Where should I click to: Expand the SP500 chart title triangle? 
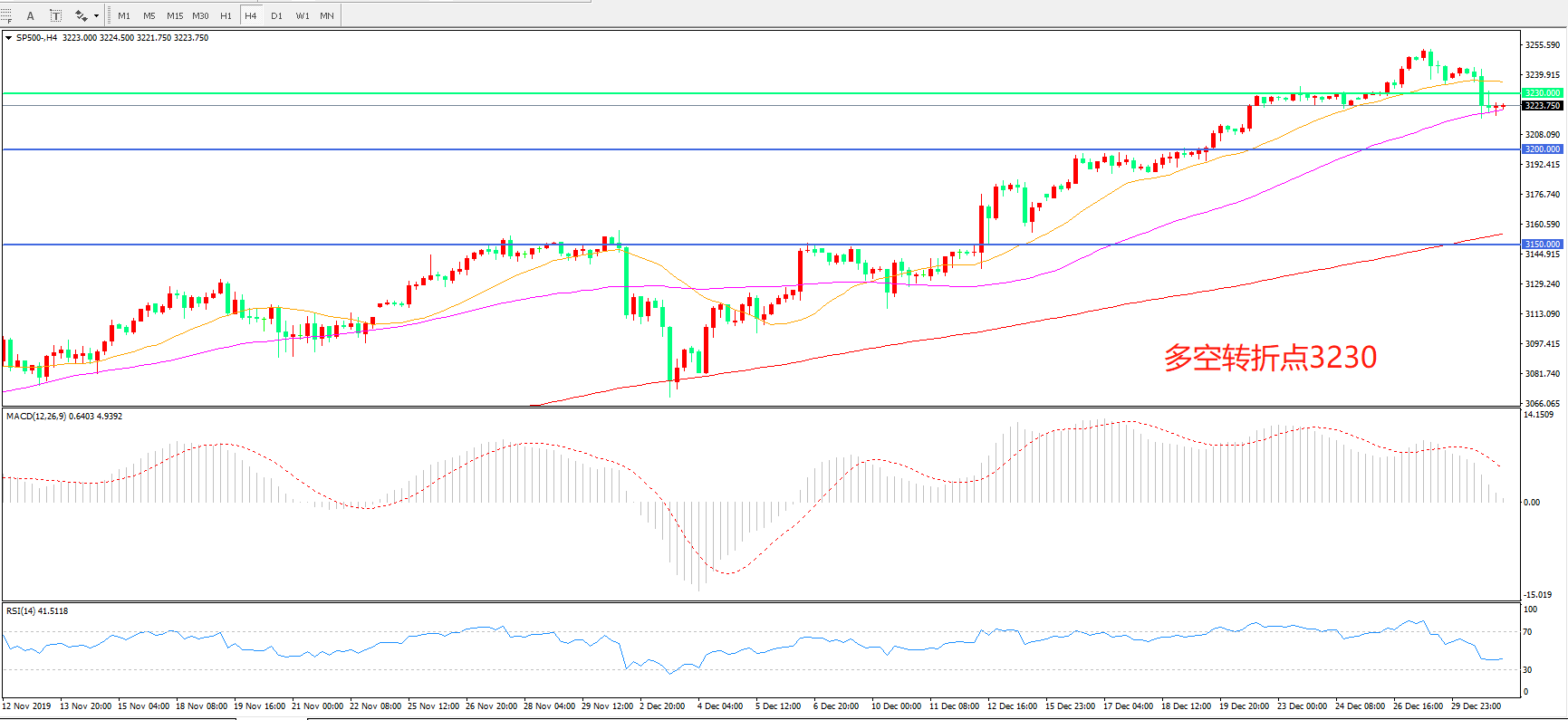(x=9, y=38)
